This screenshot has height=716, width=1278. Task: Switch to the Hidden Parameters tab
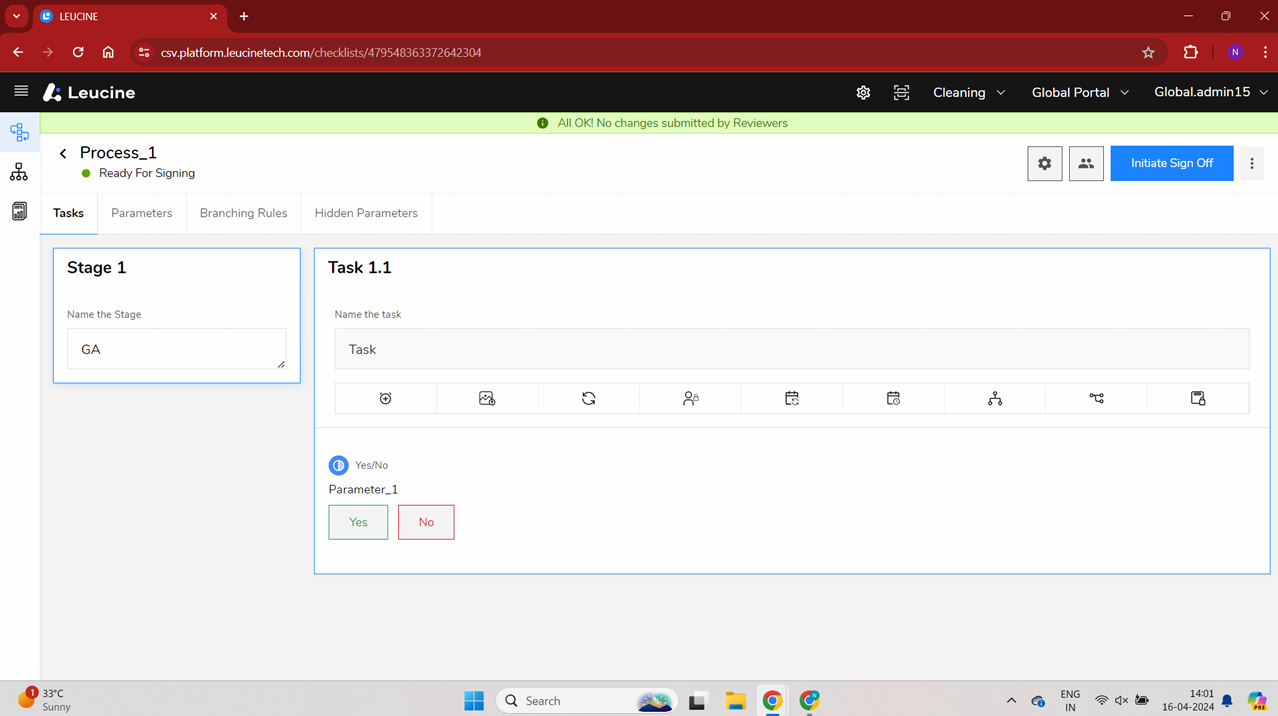click(x=366, y=213)
